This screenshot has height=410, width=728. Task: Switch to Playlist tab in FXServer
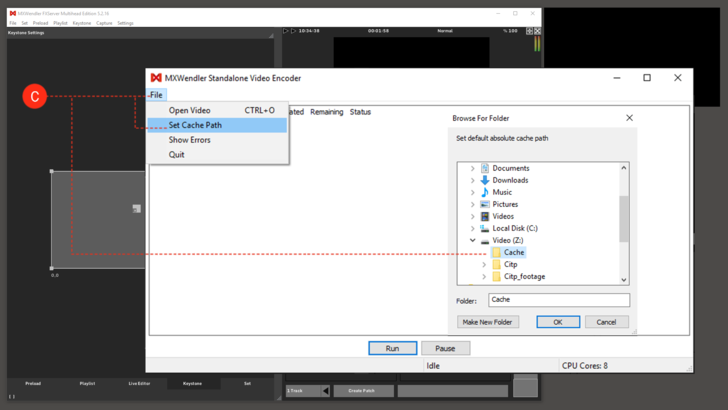click(87, 384)
